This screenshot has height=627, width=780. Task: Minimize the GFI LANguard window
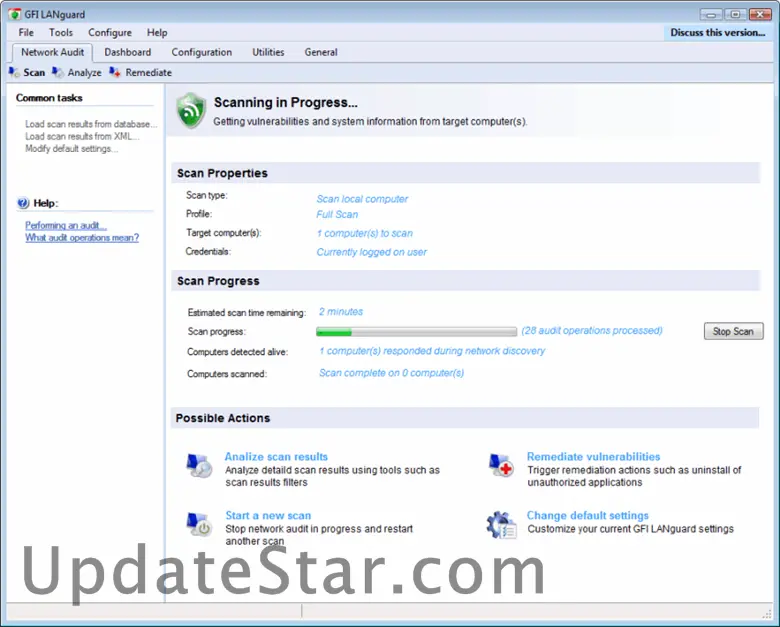click(x=711, y=14)
